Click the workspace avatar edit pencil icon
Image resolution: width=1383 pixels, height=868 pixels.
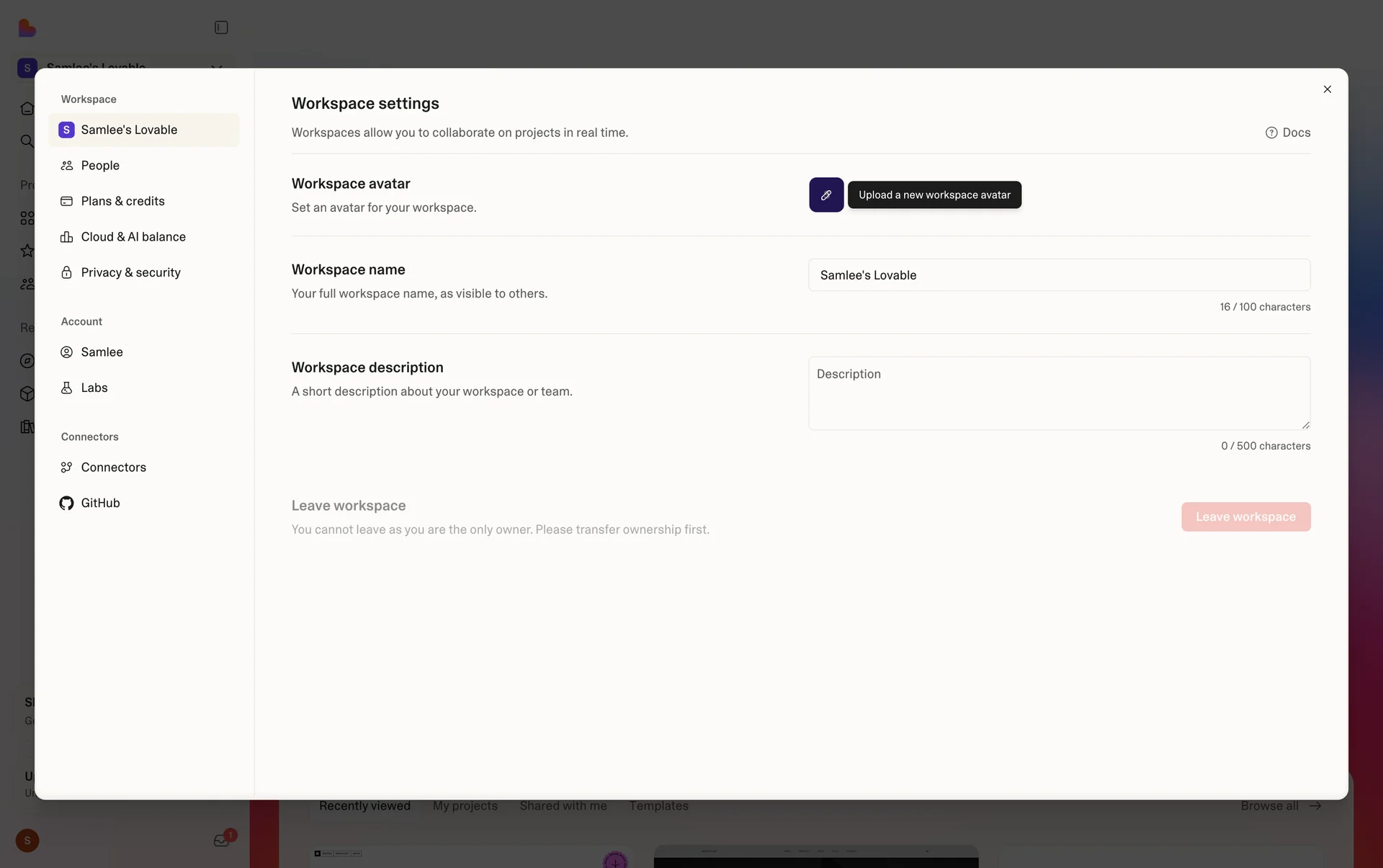pos(825,194)
